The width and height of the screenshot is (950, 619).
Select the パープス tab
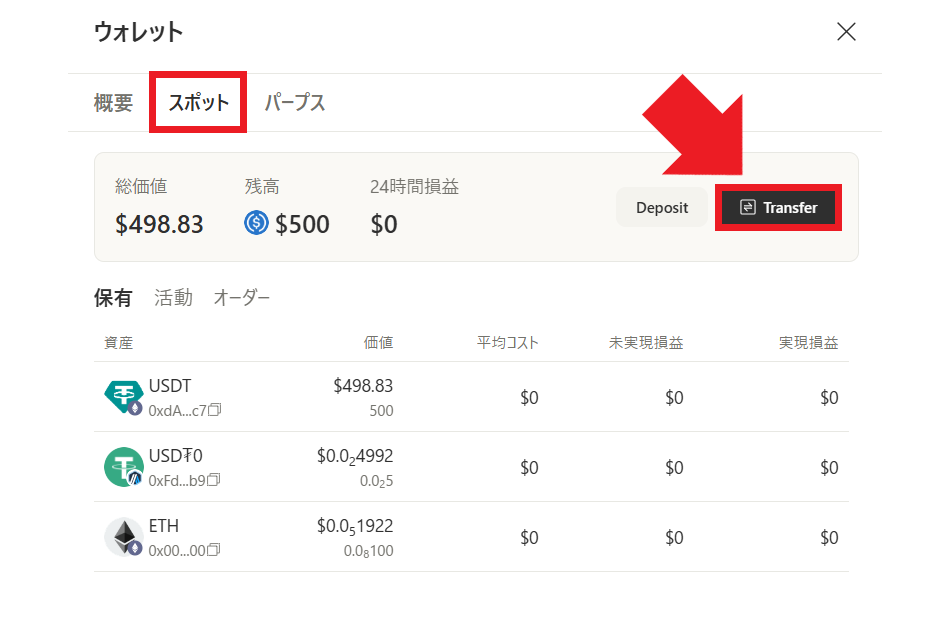tap(294, 102)
